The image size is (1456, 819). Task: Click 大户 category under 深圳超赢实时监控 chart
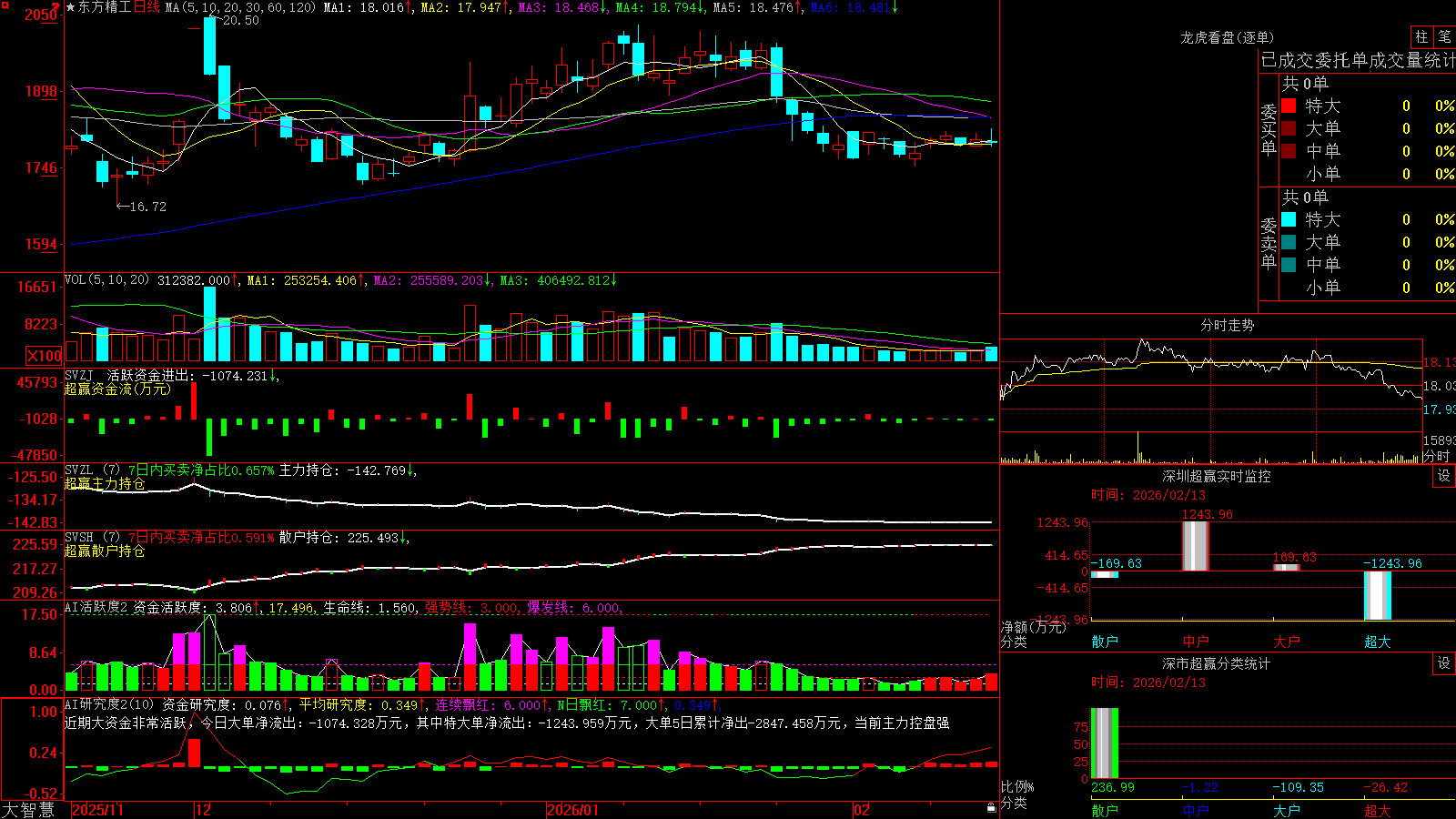[x=1287, y=642]
